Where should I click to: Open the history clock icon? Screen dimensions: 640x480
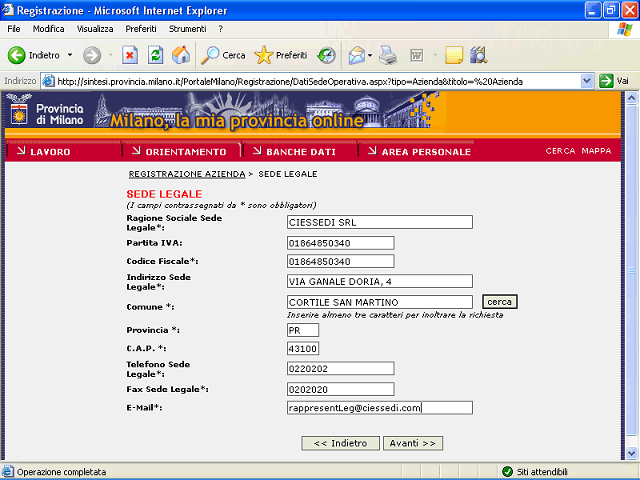[327, 56]
